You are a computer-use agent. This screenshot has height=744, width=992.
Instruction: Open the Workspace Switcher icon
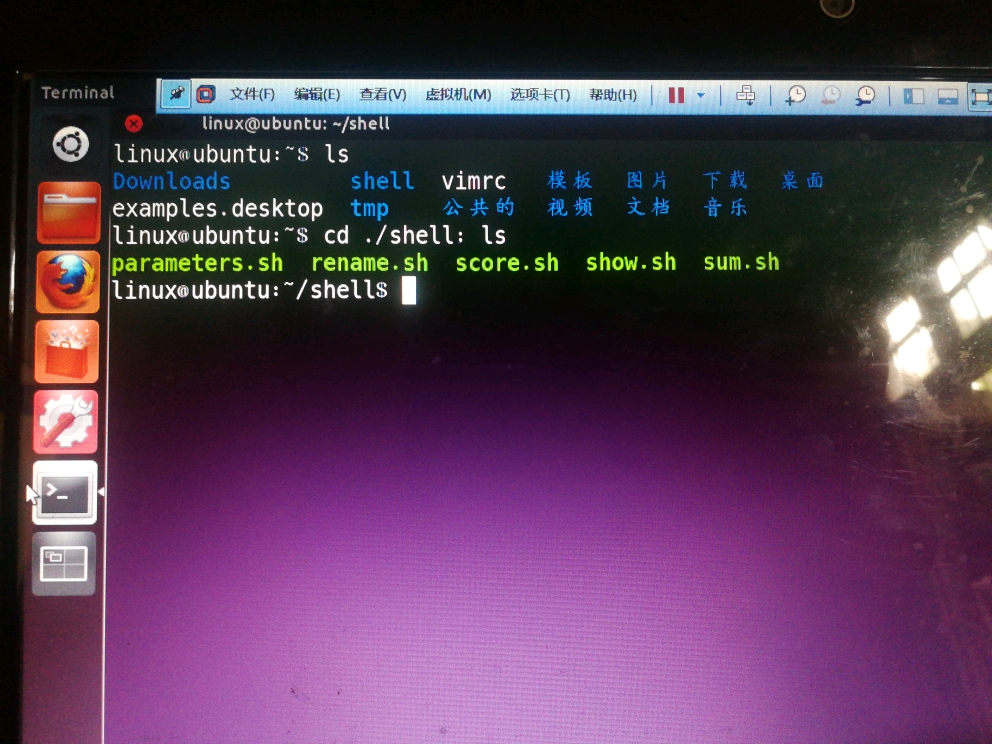tap(64, 564)
